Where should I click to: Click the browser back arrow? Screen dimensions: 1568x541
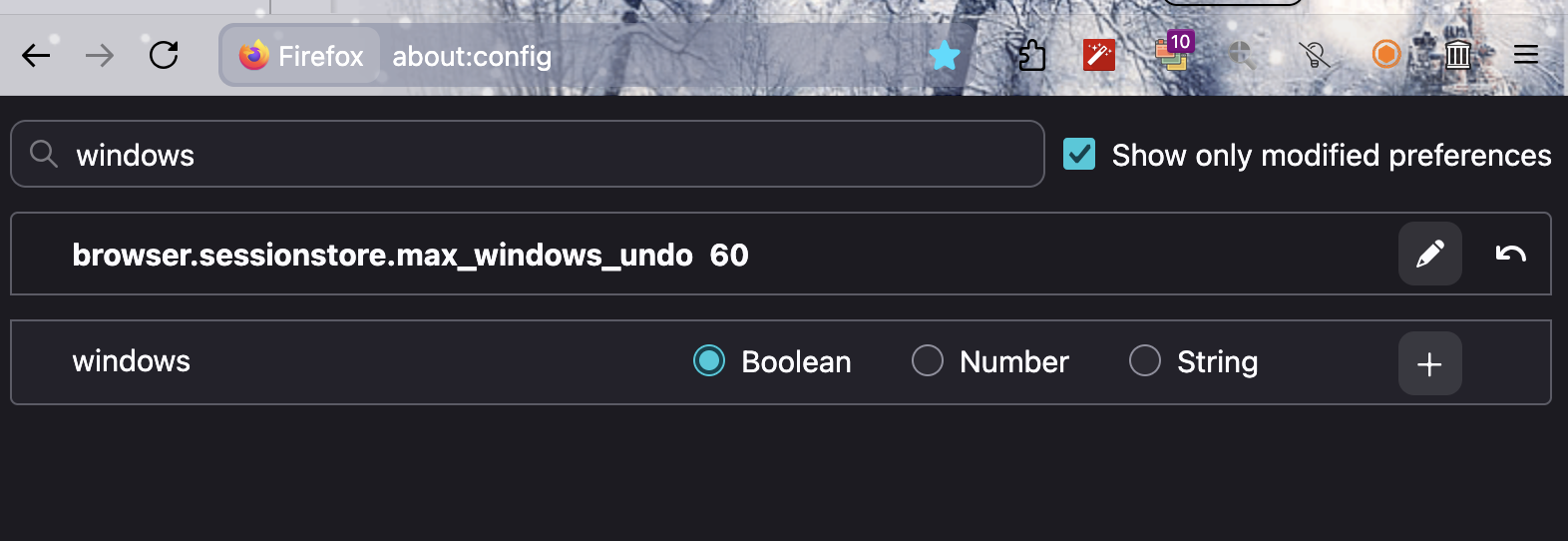pos(36,56)
